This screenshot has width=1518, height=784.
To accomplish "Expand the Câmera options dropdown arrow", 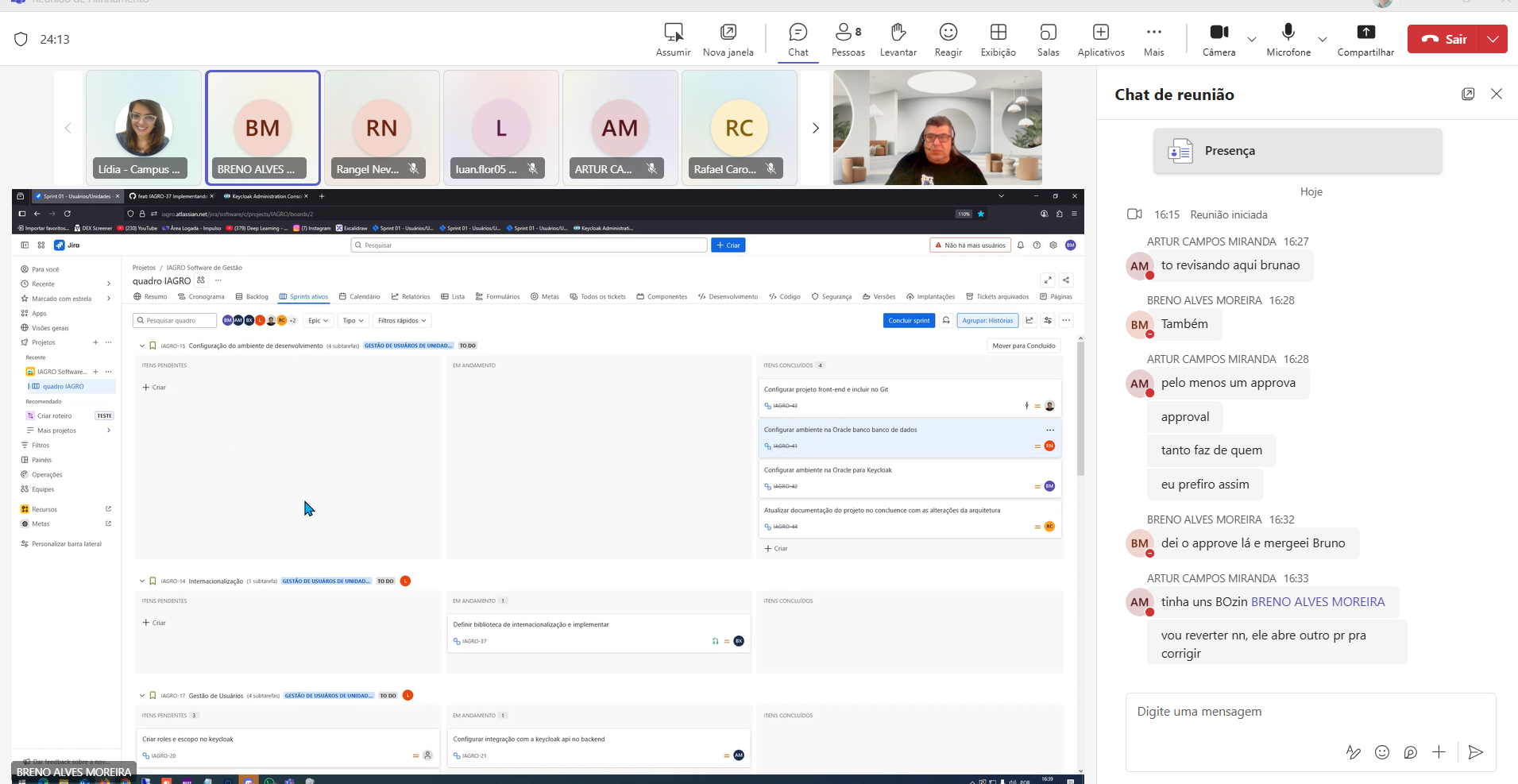I will point(1252,39).
